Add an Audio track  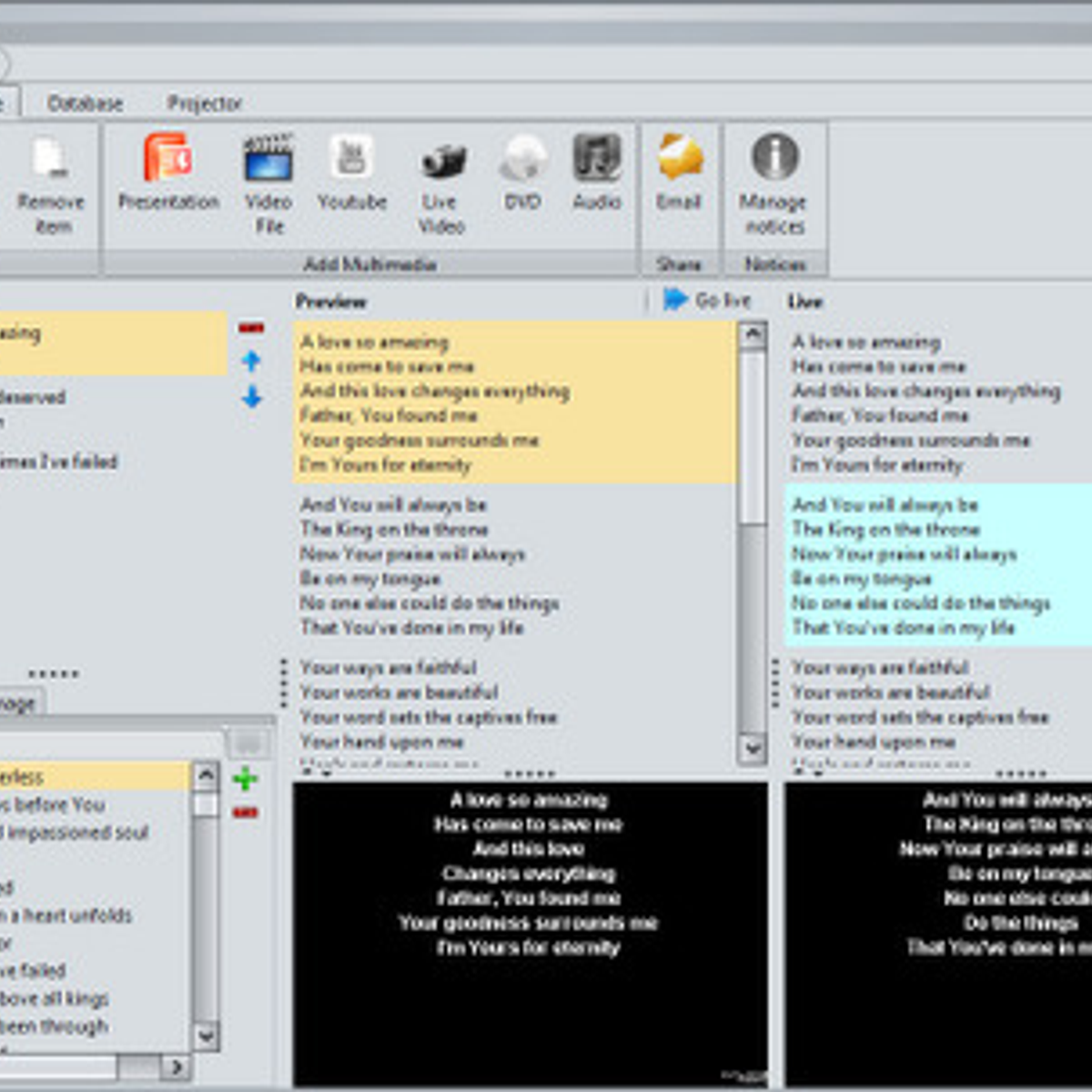coord(597,173)
